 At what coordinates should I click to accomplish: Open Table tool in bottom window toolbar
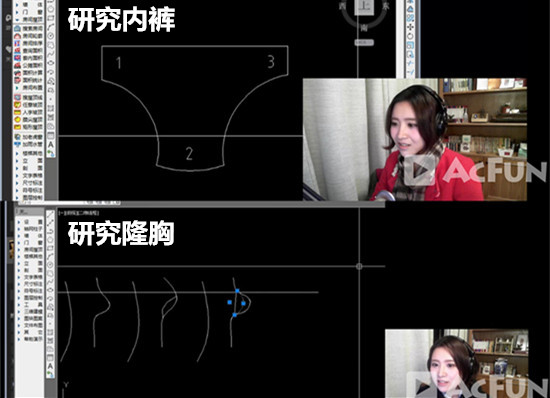[x=50, y=358]
